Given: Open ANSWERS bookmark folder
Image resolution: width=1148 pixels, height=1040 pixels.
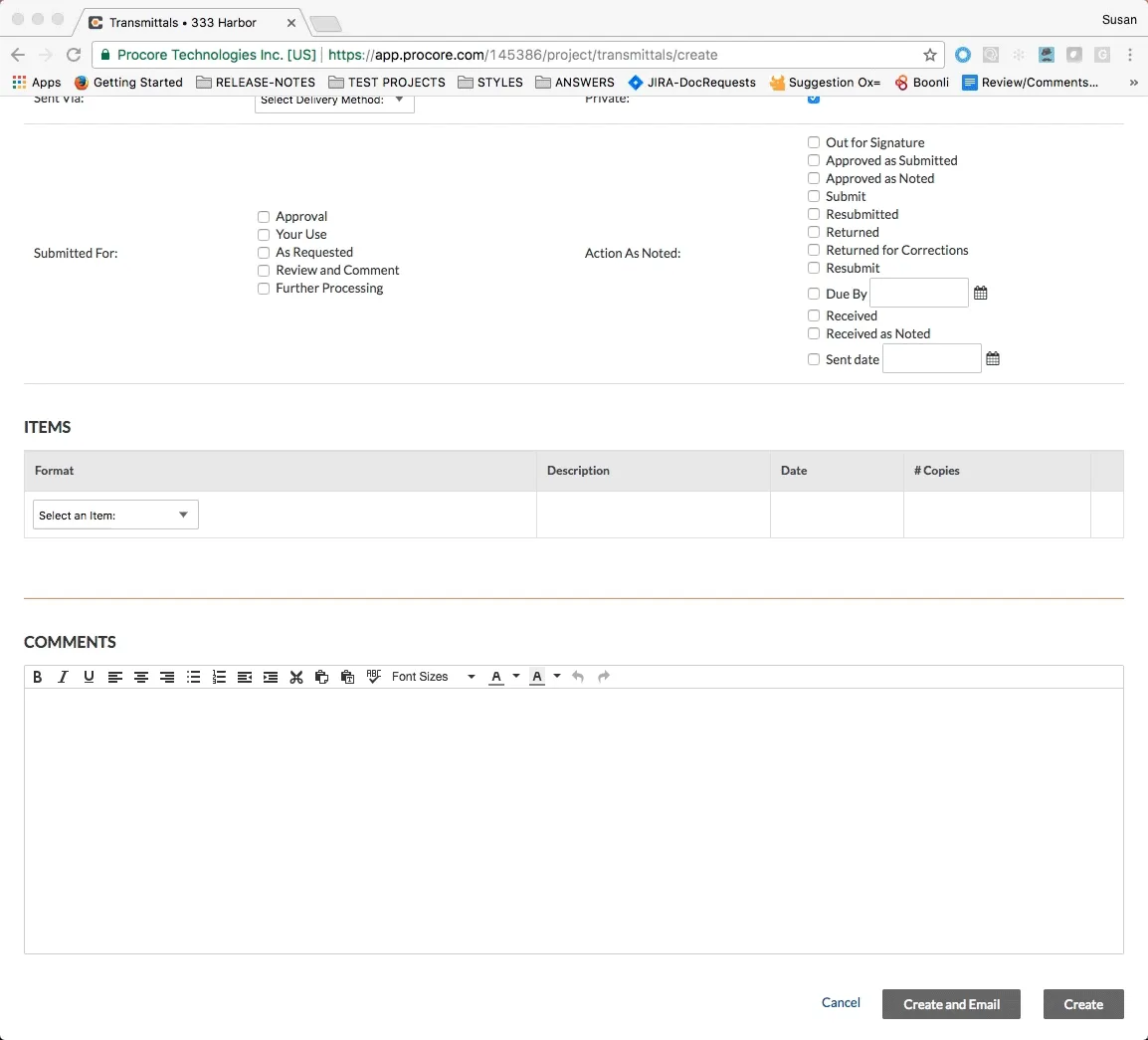Looking at the screenshot, I should pyautogui.click(x=575, y=82).
